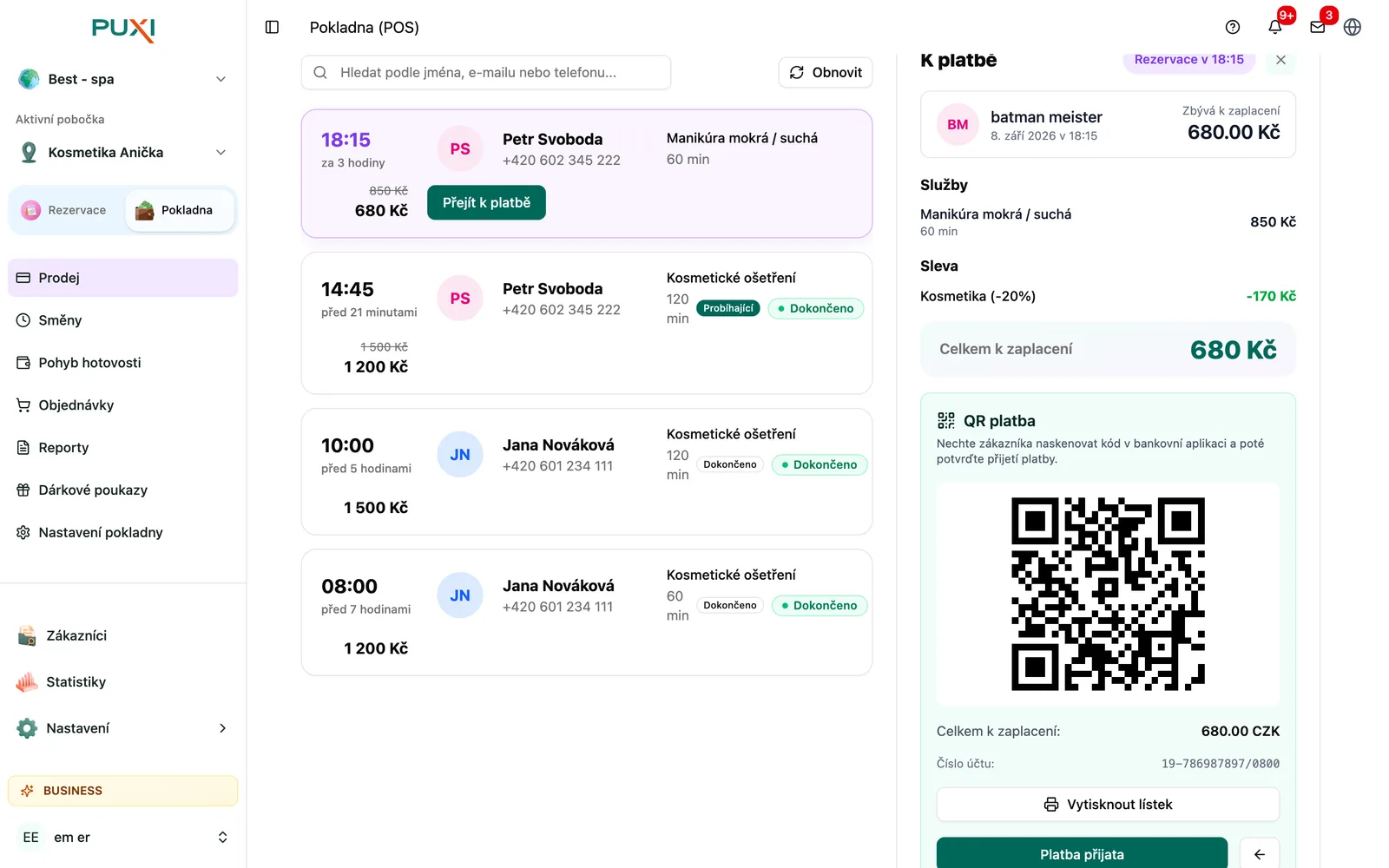Viewport: 1389px width, 868px height.
Task: Click the Reporty document icon
Action: [x=23, y=448]
